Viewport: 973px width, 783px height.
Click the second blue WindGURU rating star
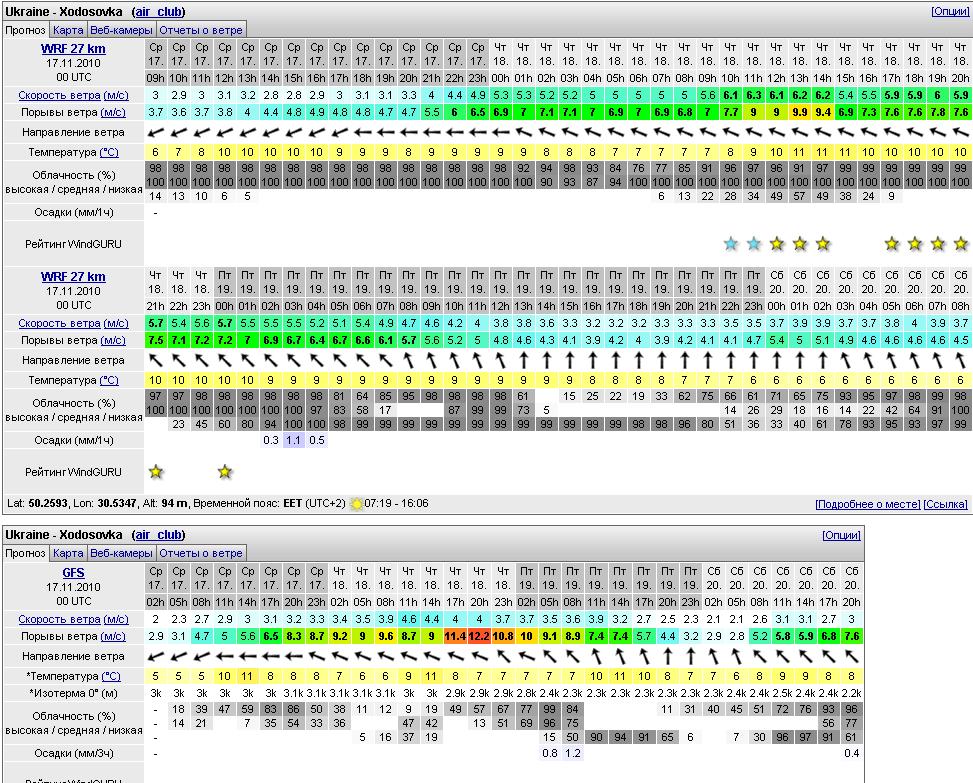click(754, 244)
